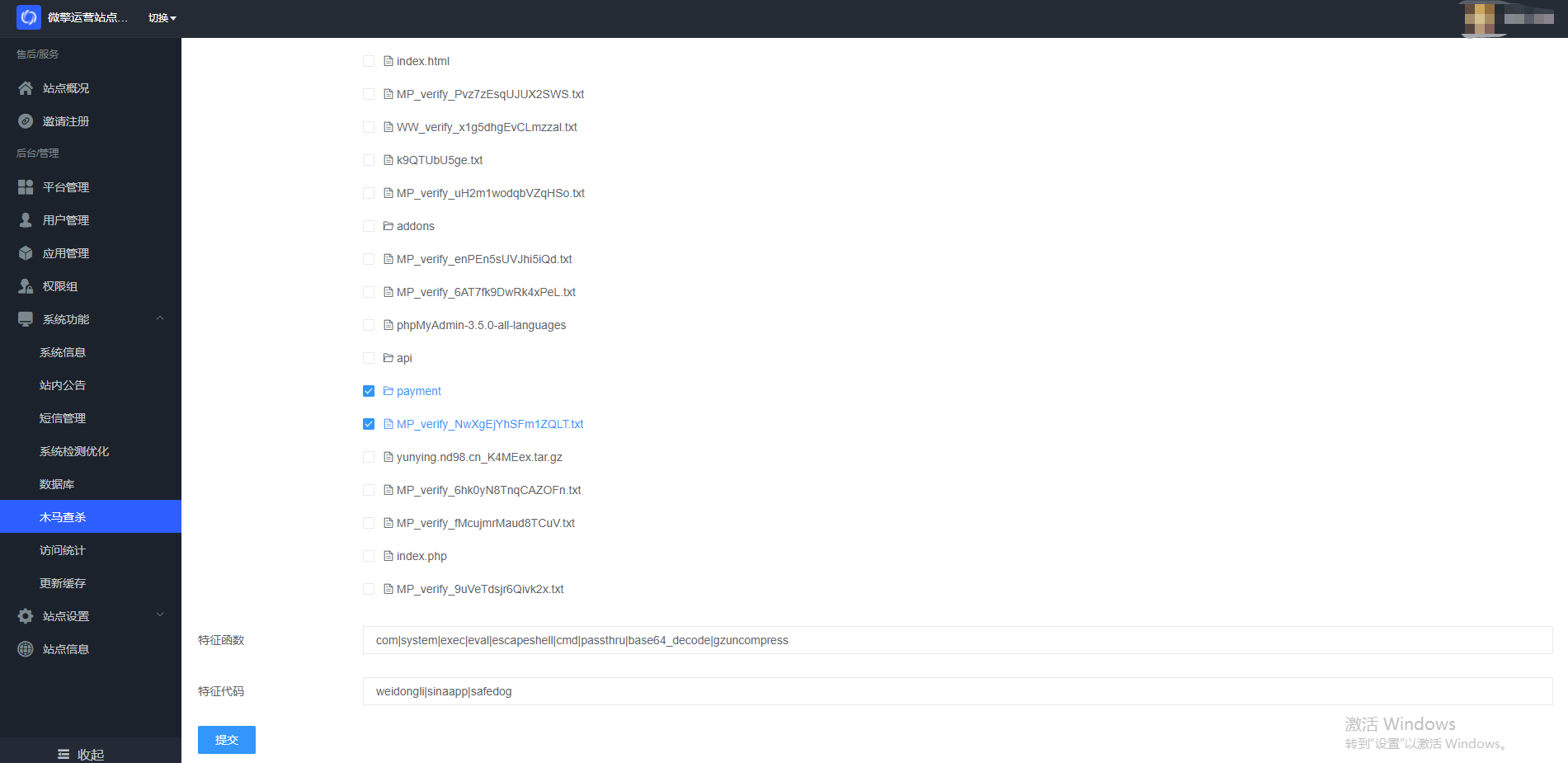Image resolution: width=1568 pixels, height=763 pixels.
Task: Collapse the 系统功能 menu chevron
Action: click(x=160, y=318)
